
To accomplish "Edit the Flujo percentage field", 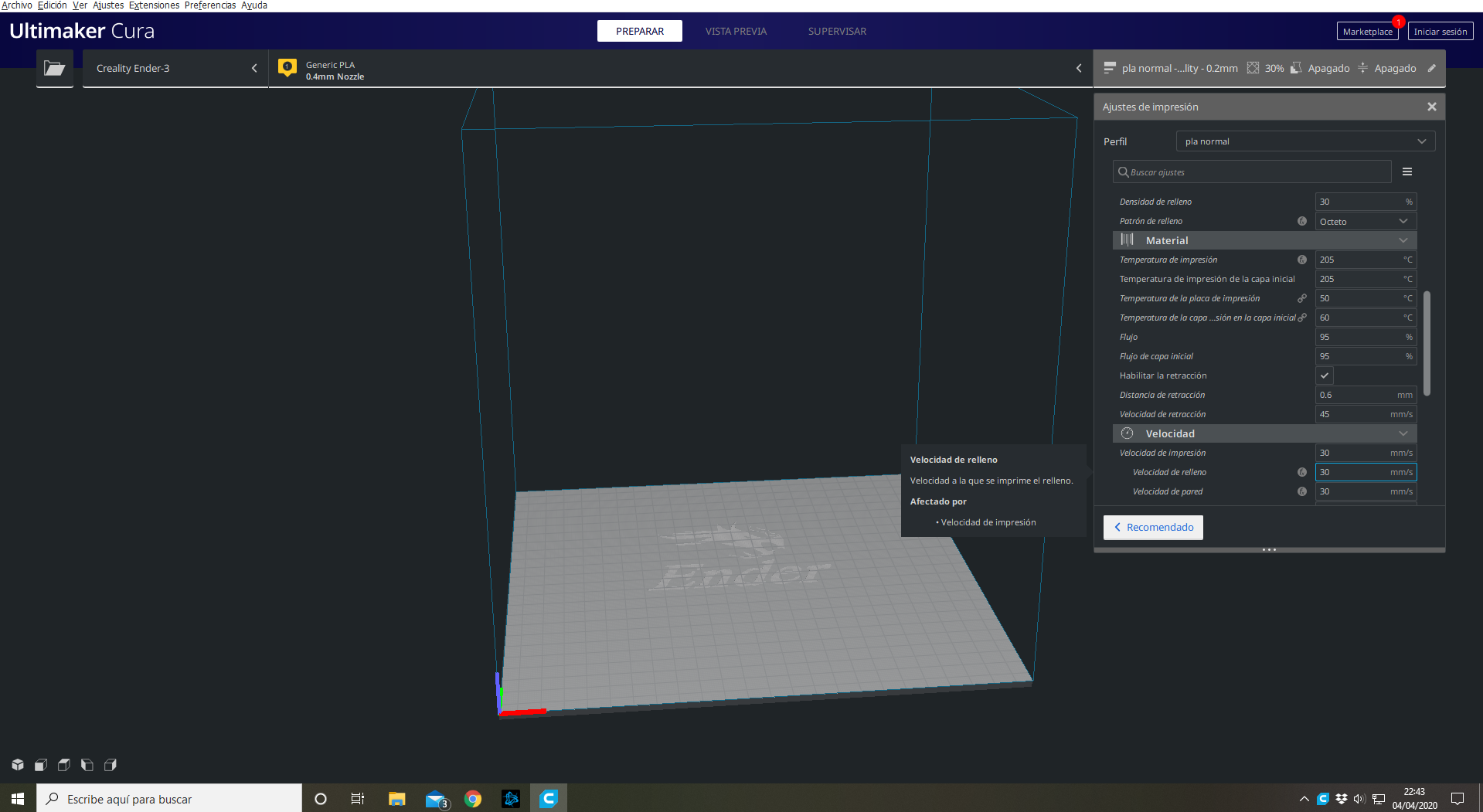I will click(1366, 337).
